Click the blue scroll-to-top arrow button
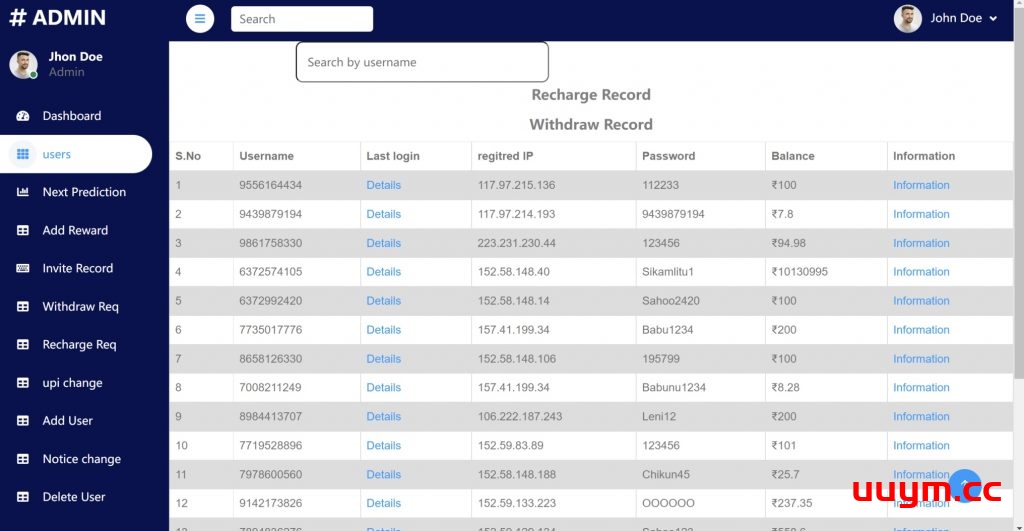This screenshot has width=1024, height=531. click(964, 485)
